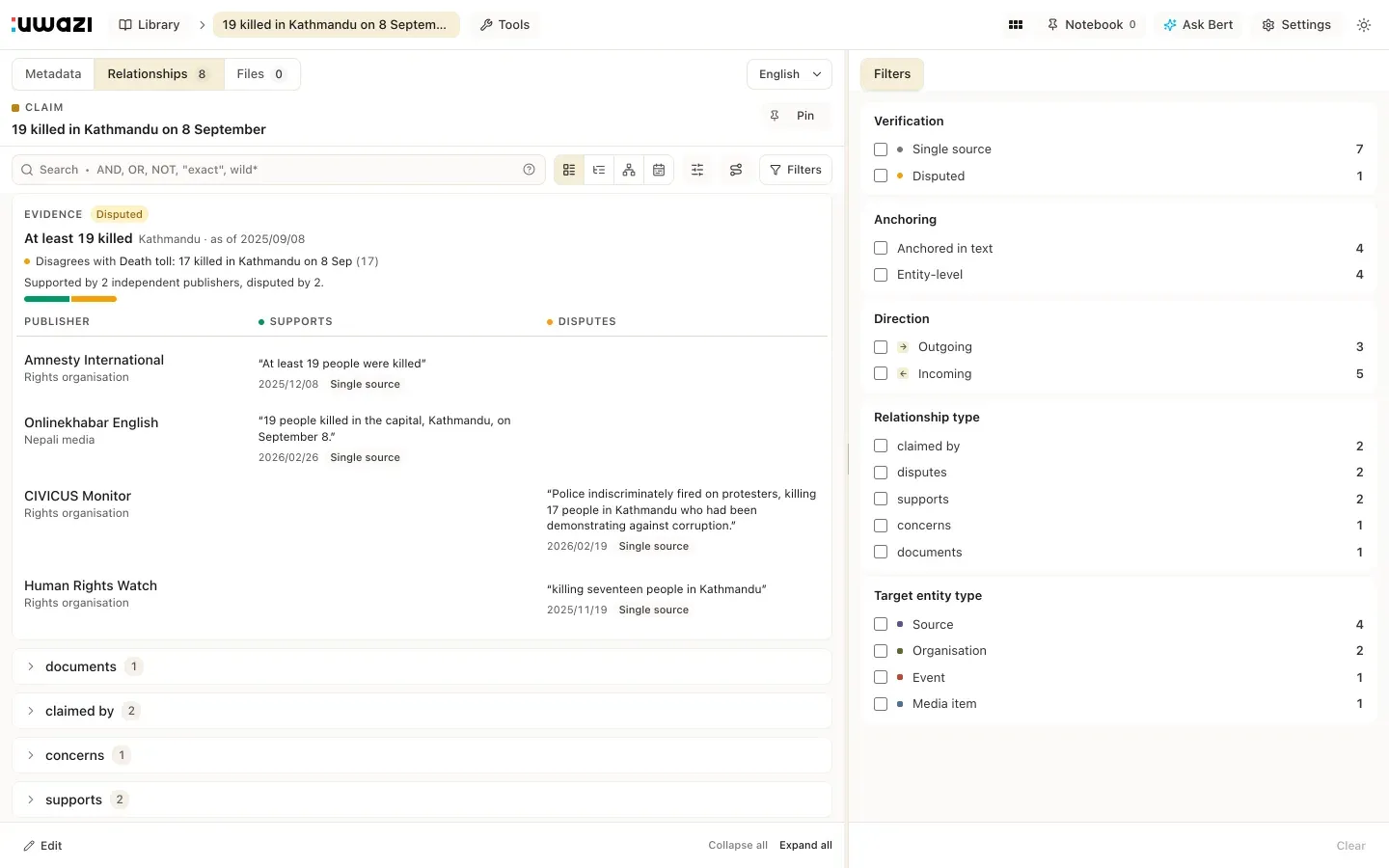Open the English language dropdown
Screen dimensions: 1389x868
point(789,74)
